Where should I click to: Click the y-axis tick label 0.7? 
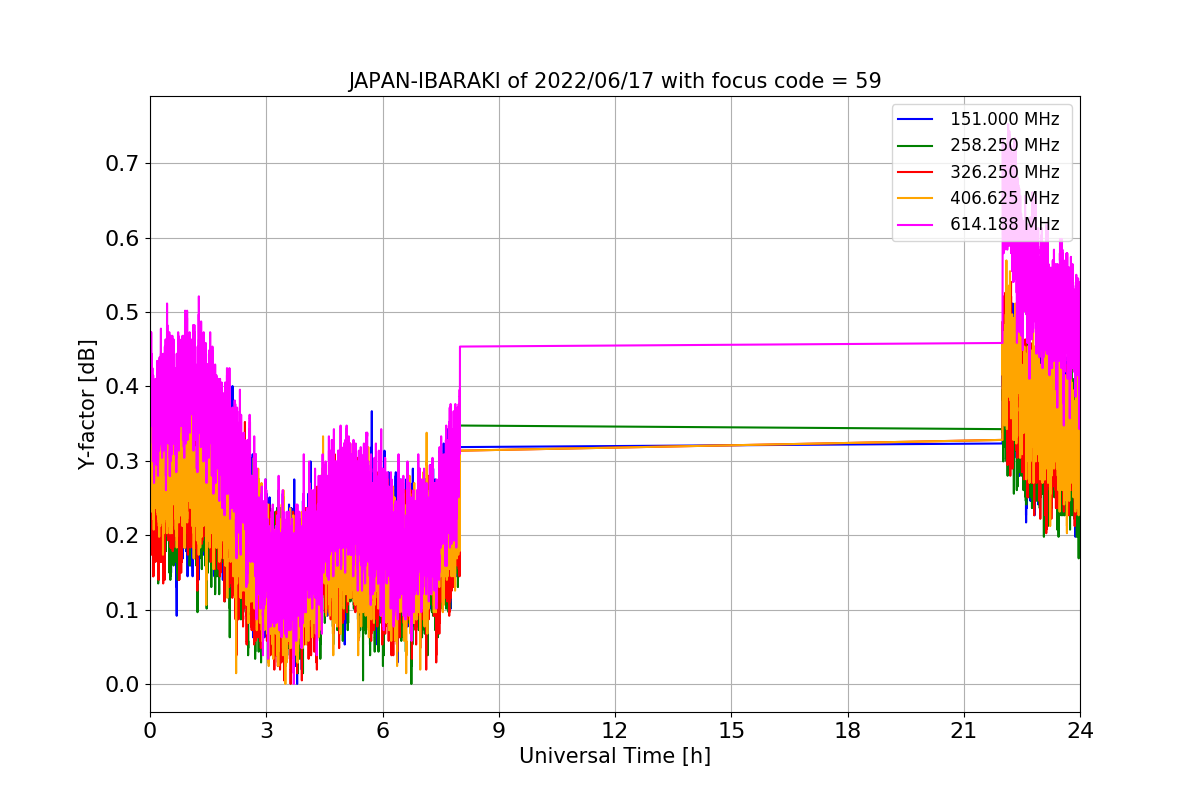(x=123, y=164)
